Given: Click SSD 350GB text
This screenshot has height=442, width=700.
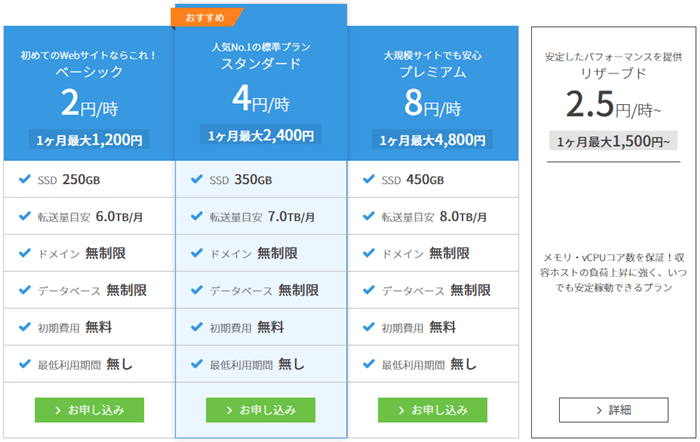Looking at the screenshot, I should point(241,179).
